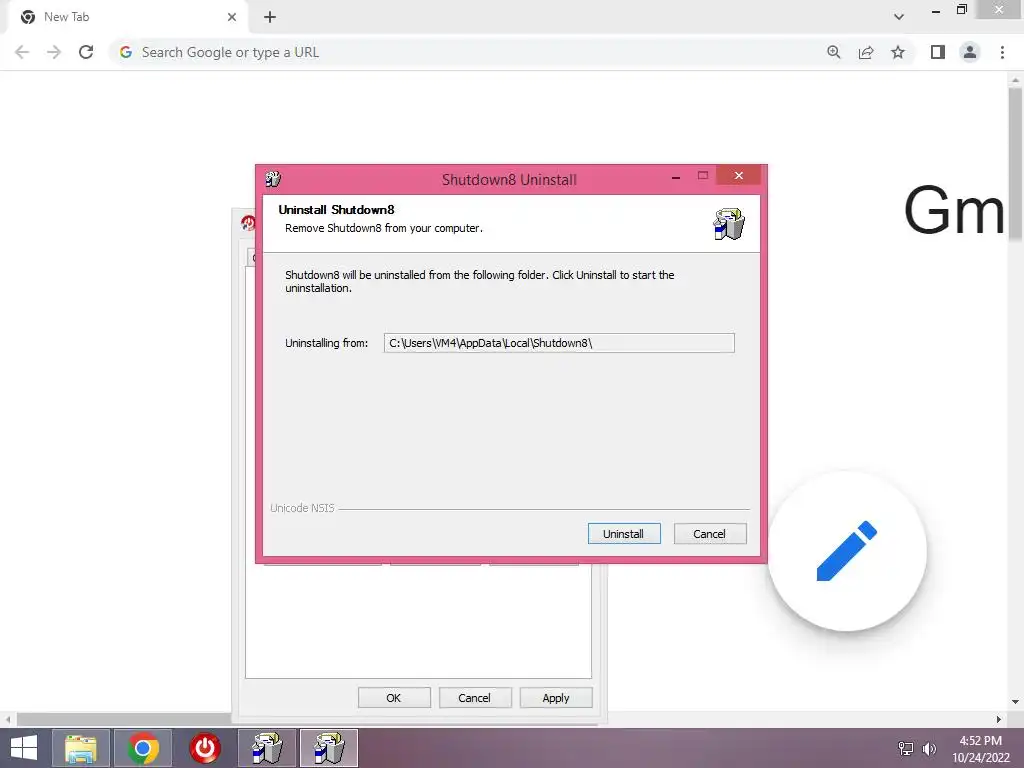1024x768 pixels.
Task: Close the New Tab tab
Action: (x=232, y=17)
